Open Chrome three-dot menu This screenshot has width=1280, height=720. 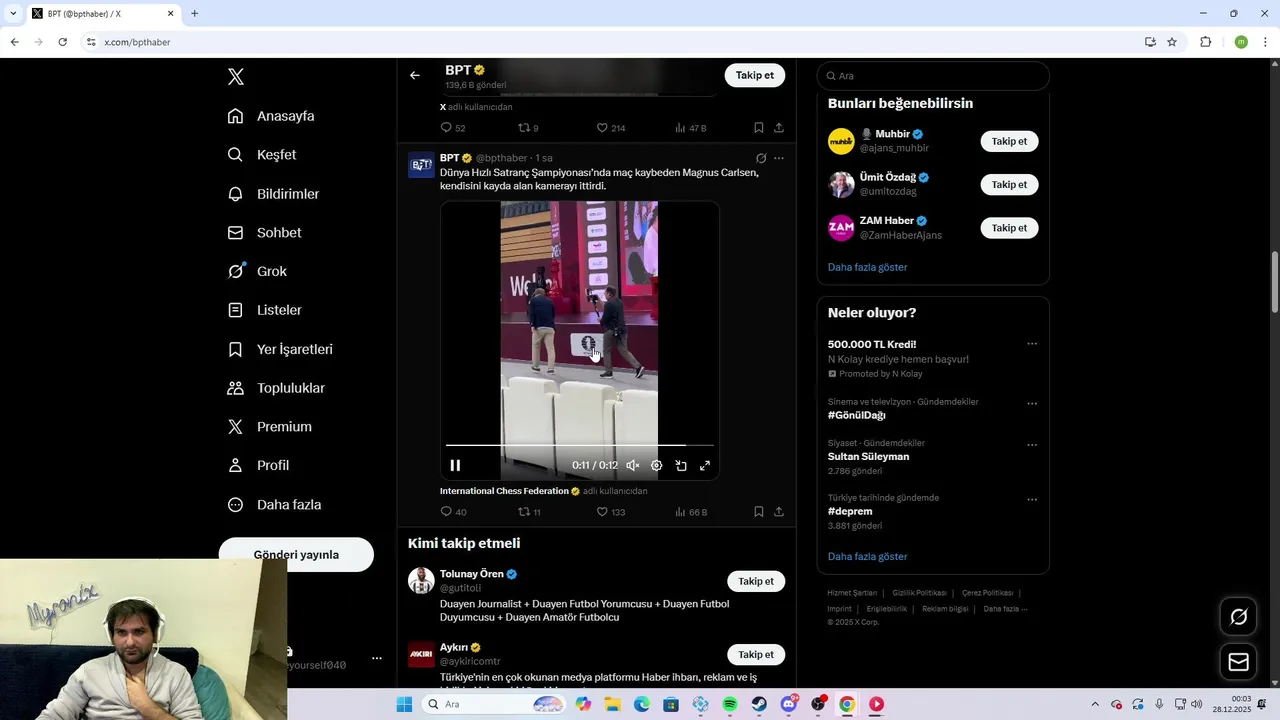[x=1266, y=42]
